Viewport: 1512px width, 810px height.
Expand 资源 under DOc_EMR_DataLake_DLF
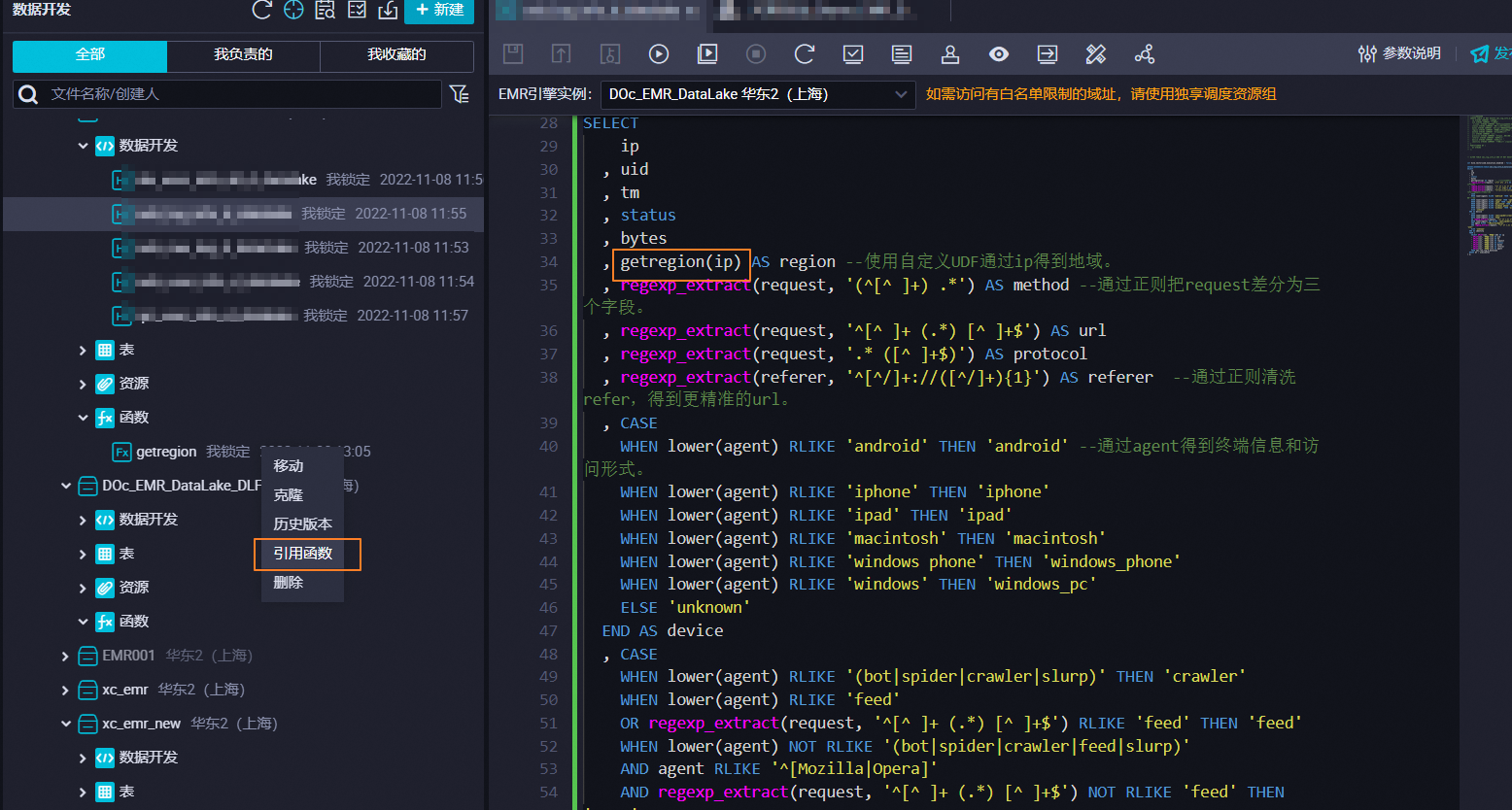[84, 588]
